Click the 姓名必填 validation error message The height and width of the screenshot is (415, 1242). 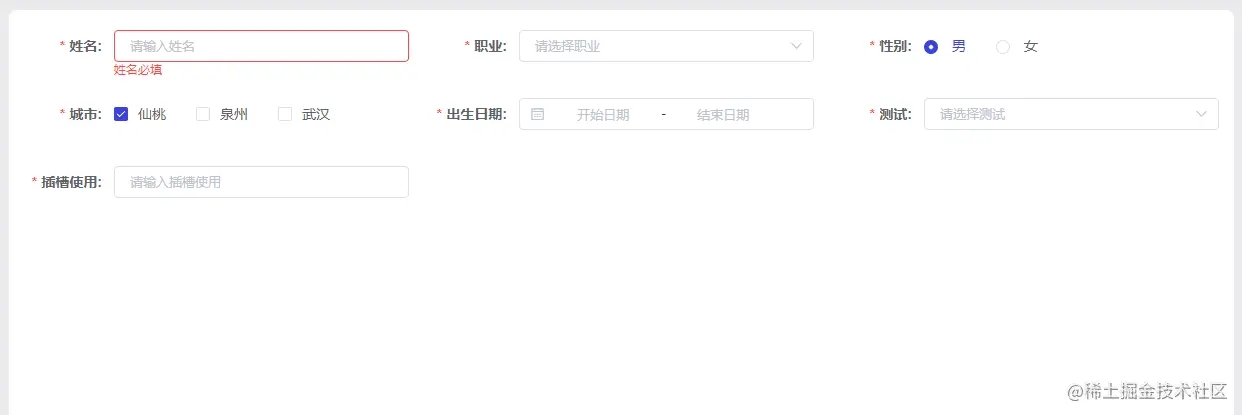(138, 70)
